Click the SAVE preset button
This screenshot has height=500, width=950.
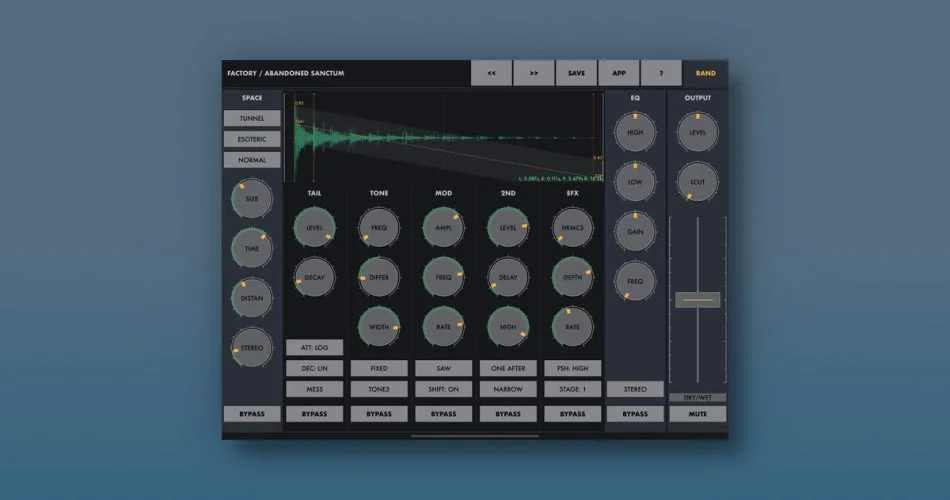(x=576, y=73)
